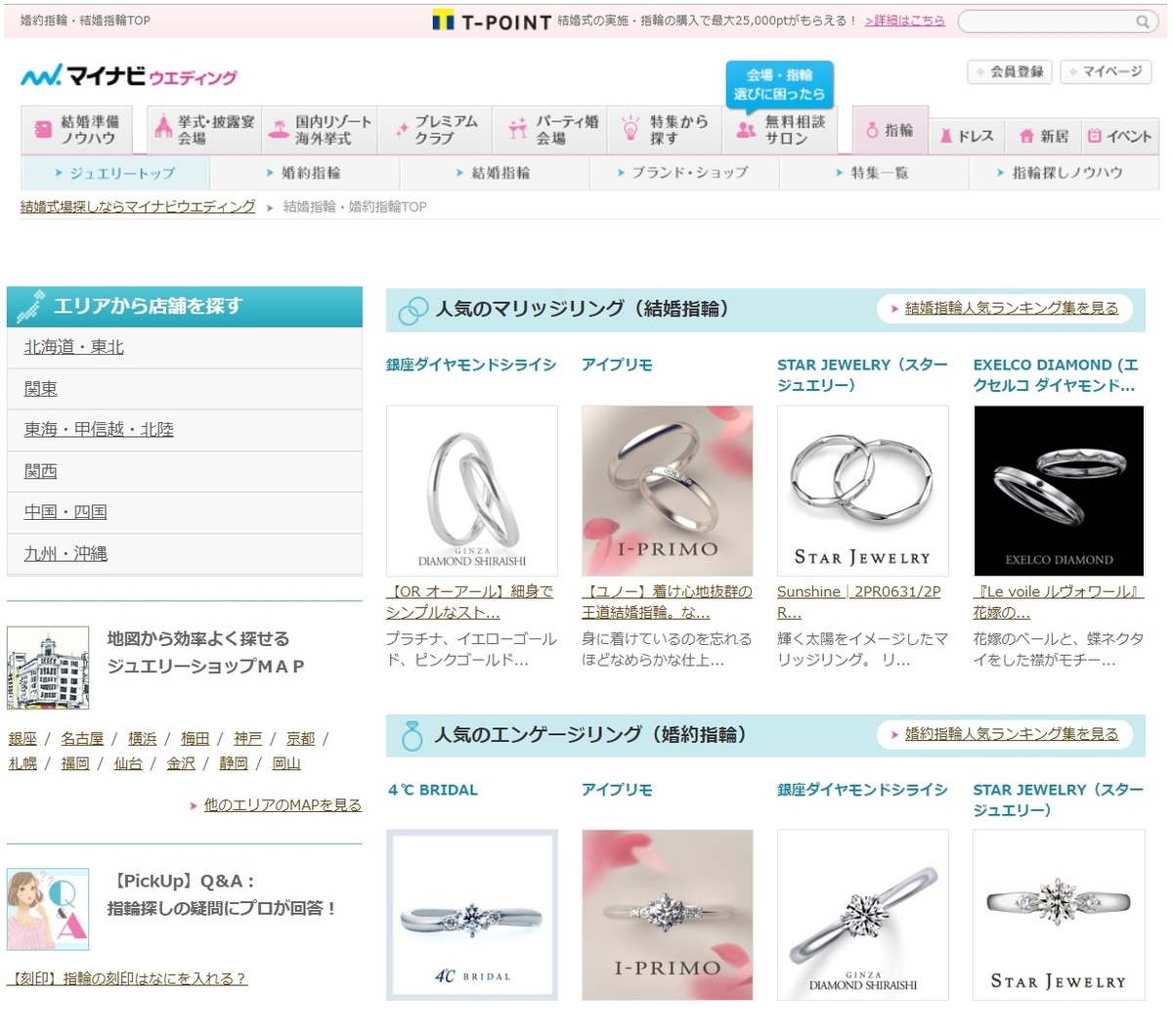
Task: Select 結婚指輪 in the sub menu
Action: pos(494,173)
